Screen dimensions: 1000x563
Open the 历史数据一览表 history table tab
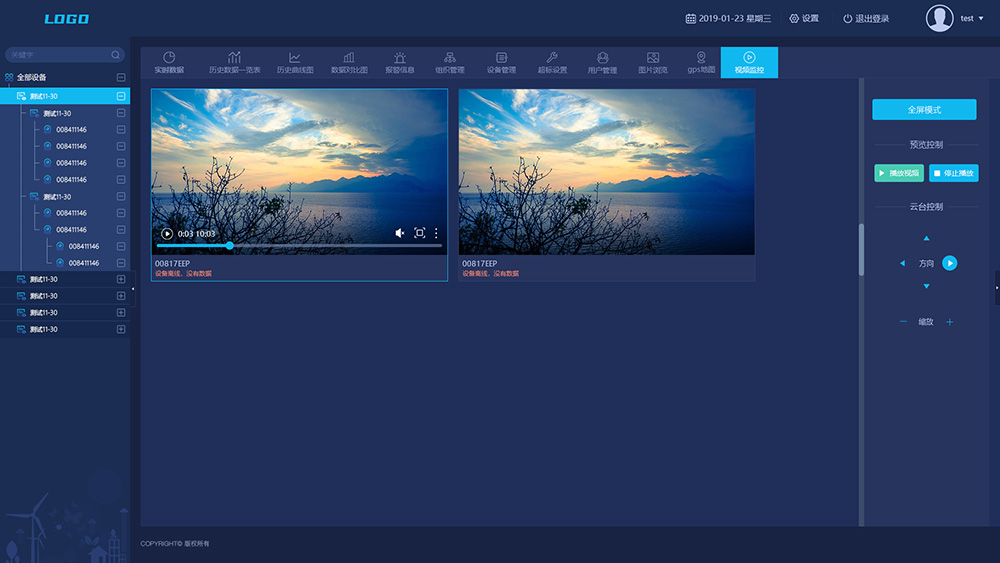click(235, 62)
